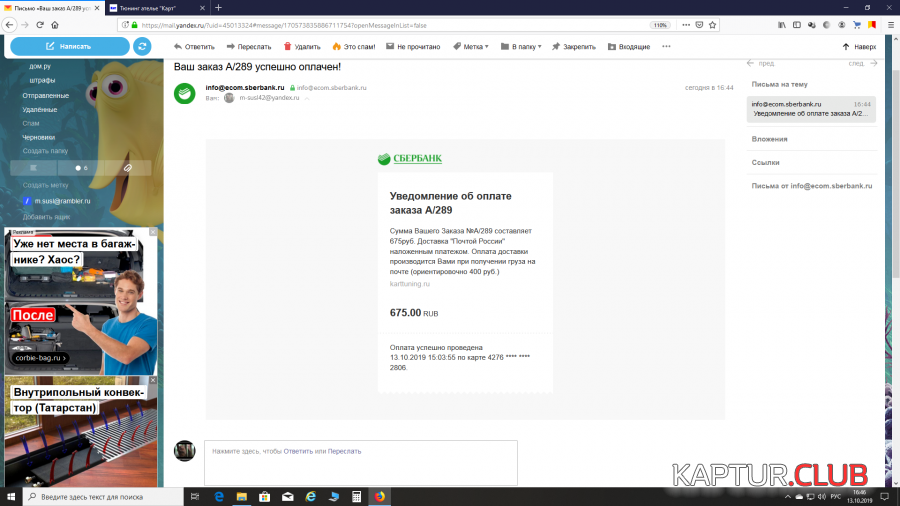Reply using the Ответить toolbar button
Viewport: 900px width, 506px height.
coord(194,46)
